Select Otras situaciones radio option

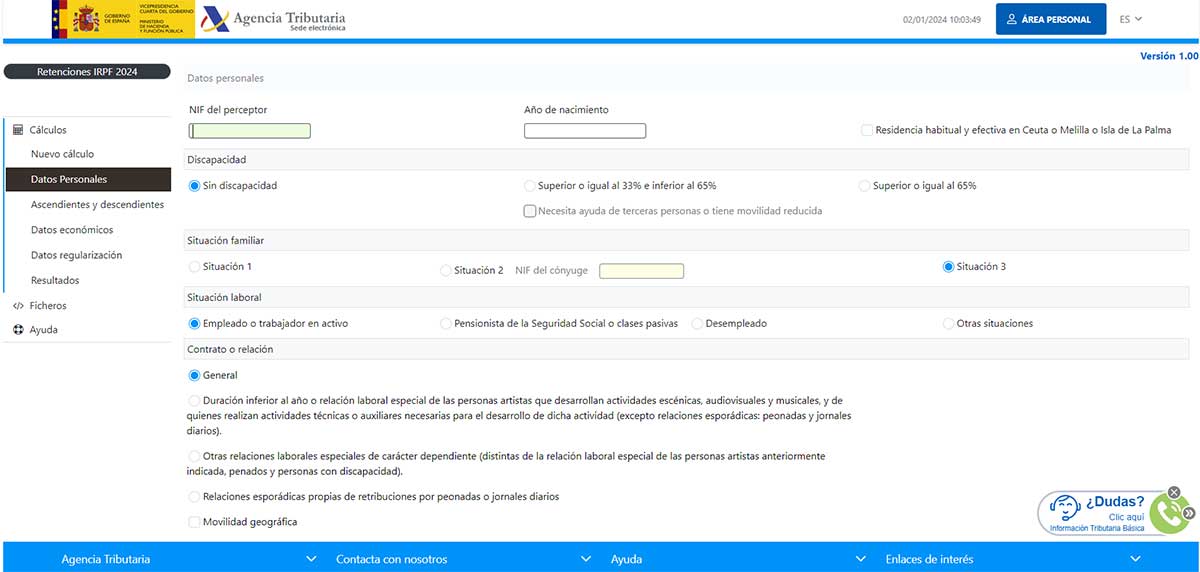949,324
